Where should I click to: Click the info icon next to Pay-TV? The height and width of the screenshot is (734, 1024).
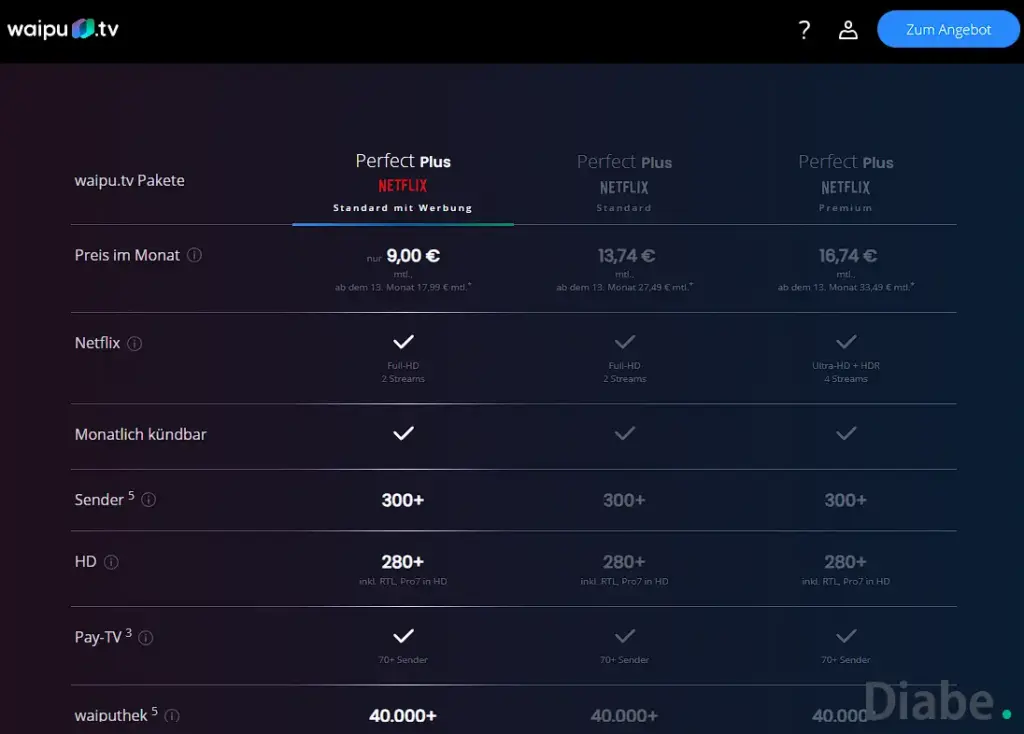point(145,637)
